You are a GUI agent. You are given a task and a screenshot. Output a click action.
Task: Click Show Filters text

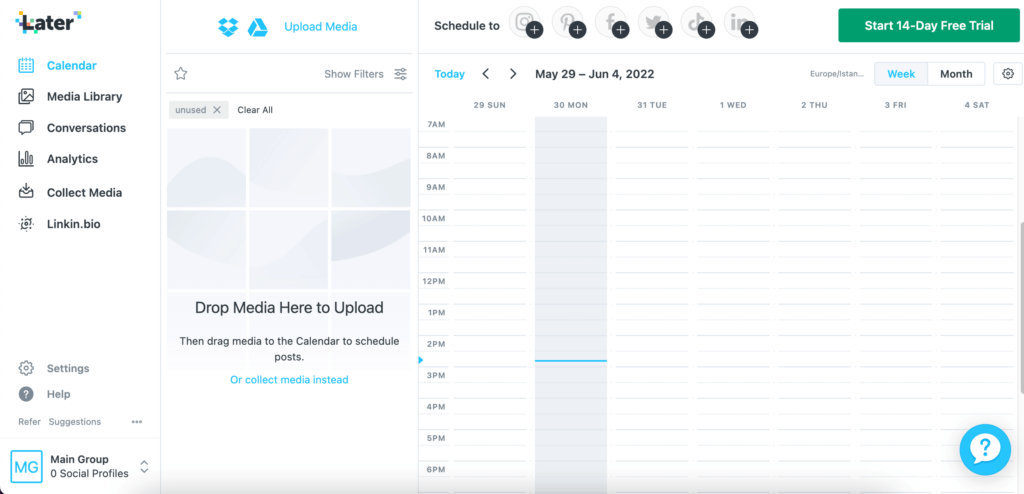354,74
